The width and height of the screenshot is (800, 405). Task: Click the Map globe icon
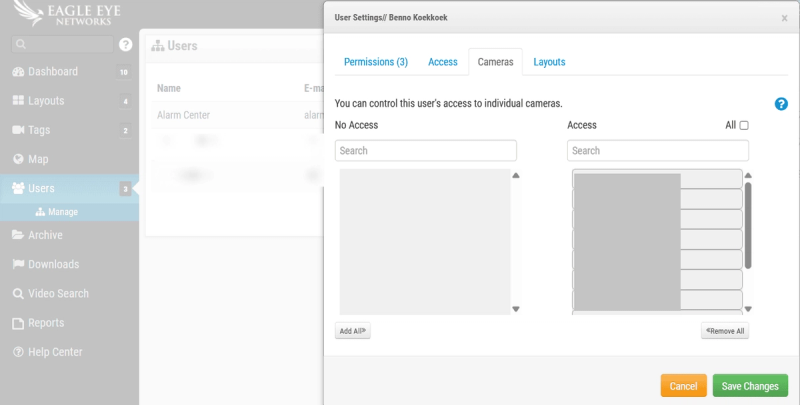click(x=18, y=159)
